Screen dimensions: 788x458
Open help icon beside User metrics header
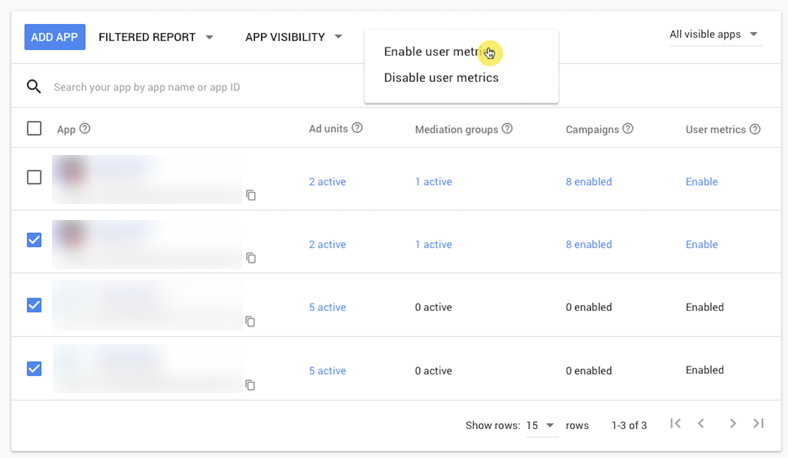click(x=755, y=129)
